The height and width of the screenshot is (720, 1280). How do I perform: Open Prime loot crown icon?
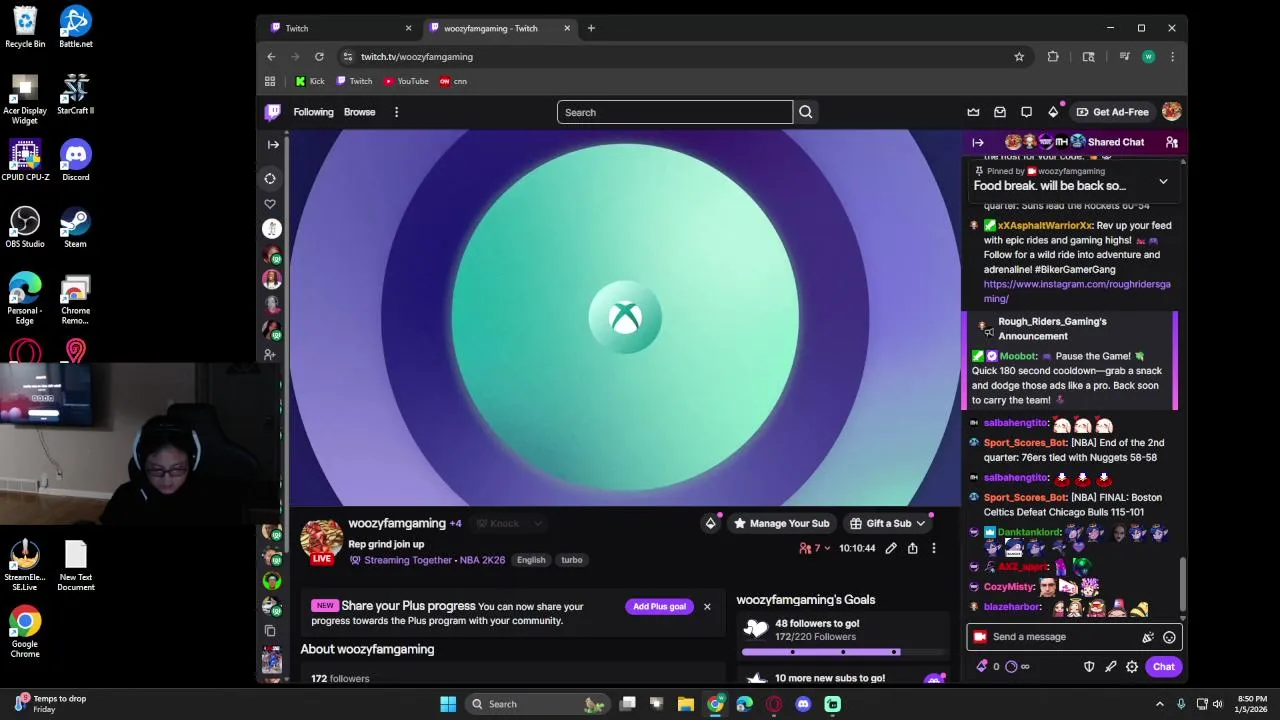coord(973,112)
